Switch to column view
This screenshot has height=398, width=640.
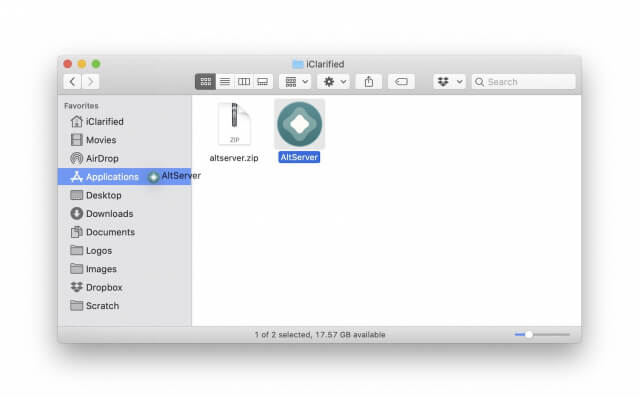pos(244,82)
